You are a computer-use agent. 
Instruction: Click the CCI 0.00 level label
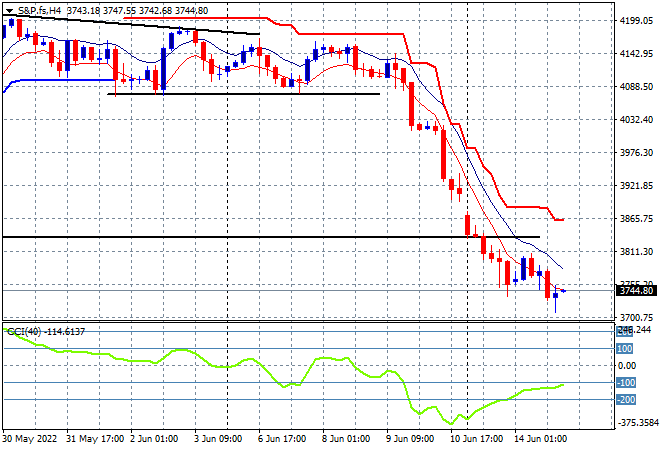[627, 365]
